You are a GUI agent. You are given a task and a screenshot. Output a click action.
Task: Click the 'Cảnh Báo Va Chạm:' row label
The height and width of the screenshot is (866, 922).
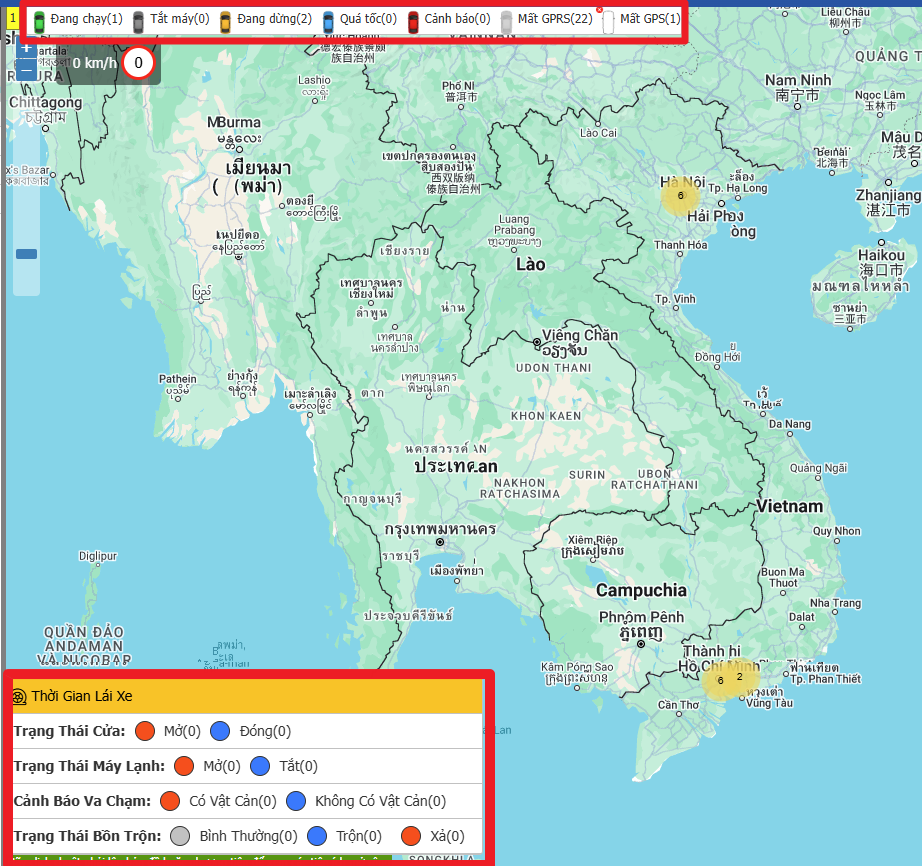(82, 801)
